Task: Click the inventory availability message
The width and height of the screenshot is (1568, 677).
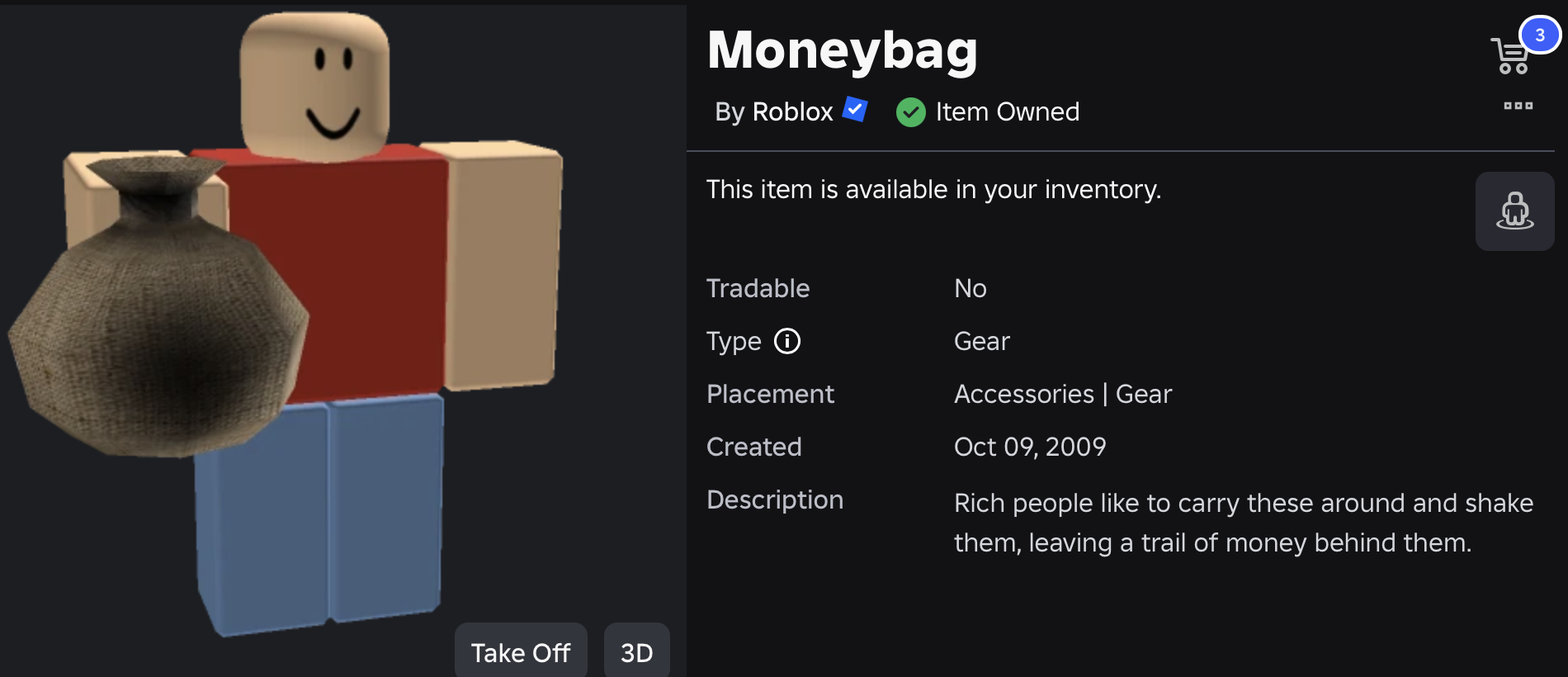Action: [x=933, y=189]
